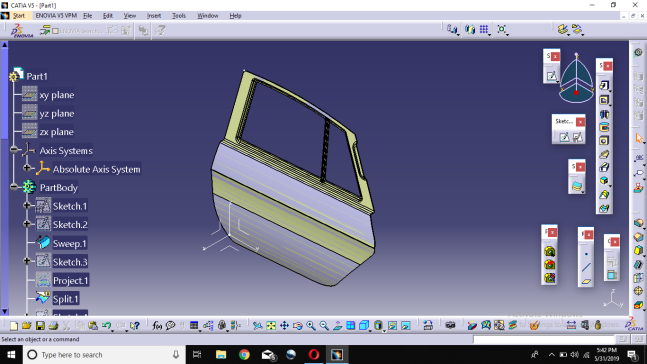
Task: Open the Design Table icon
Action: coord(194,326)
